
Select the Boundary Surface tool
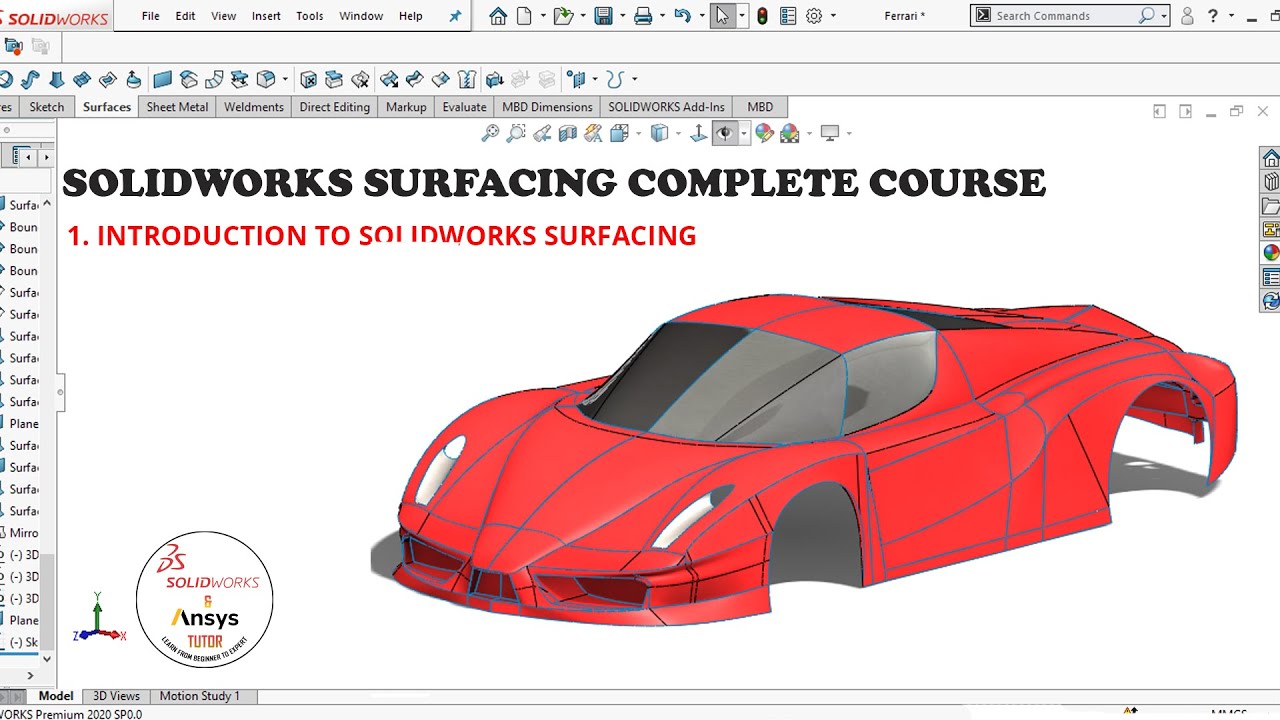(82, 80)
